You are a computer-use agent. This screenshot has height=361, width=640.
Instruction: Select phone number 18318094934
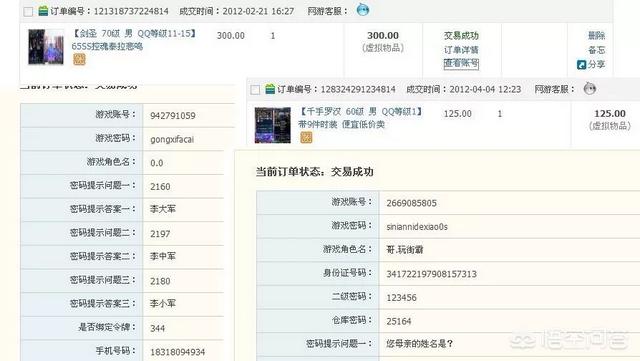click(178, 352)
